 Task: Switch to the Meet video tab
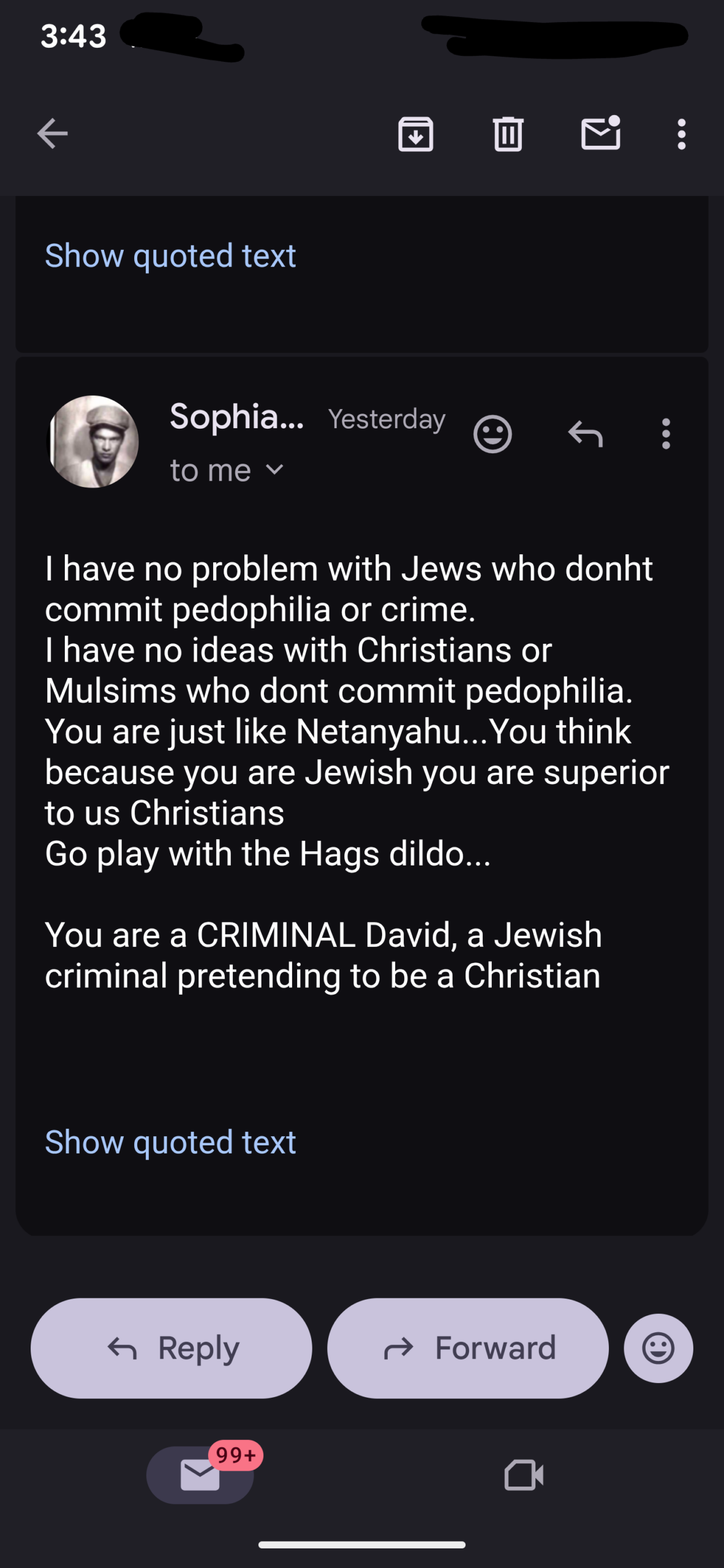coord(524,1475)
